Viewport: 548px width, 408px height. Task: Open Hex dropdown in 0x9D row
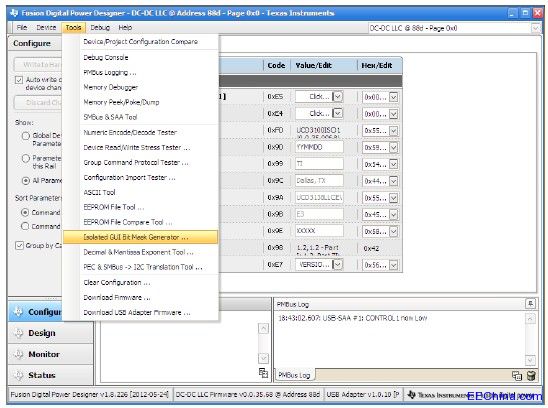pyautogui.click(x=394, y=148)
